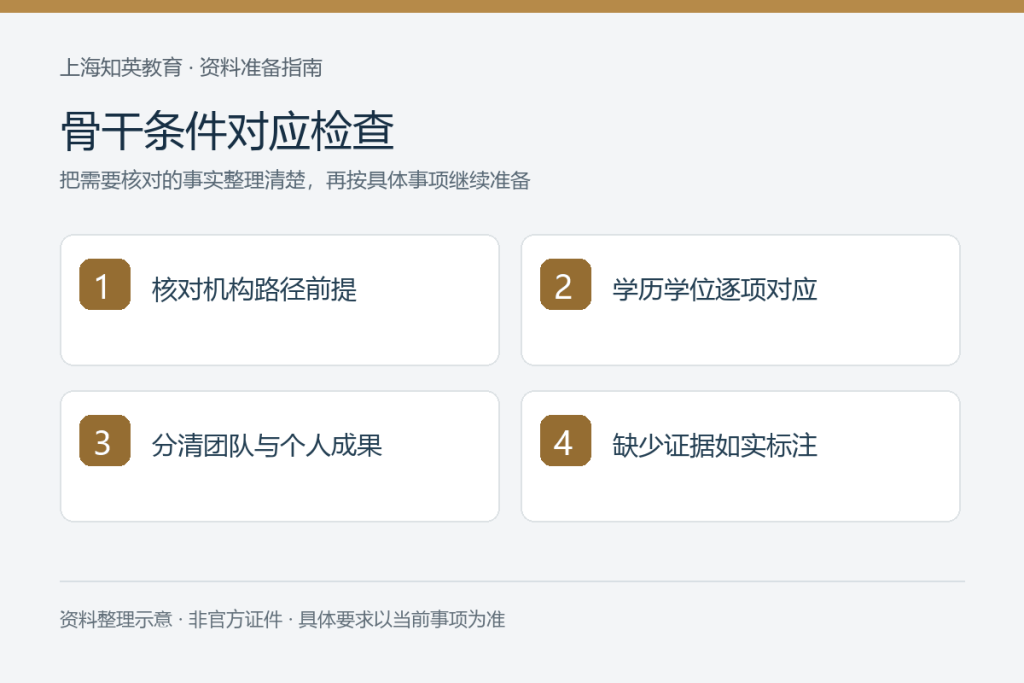Click the number 2 badge
Image resolution: width=1024 pixels, height=683 pixels.
pyautogui.click(x=566, y=284)
